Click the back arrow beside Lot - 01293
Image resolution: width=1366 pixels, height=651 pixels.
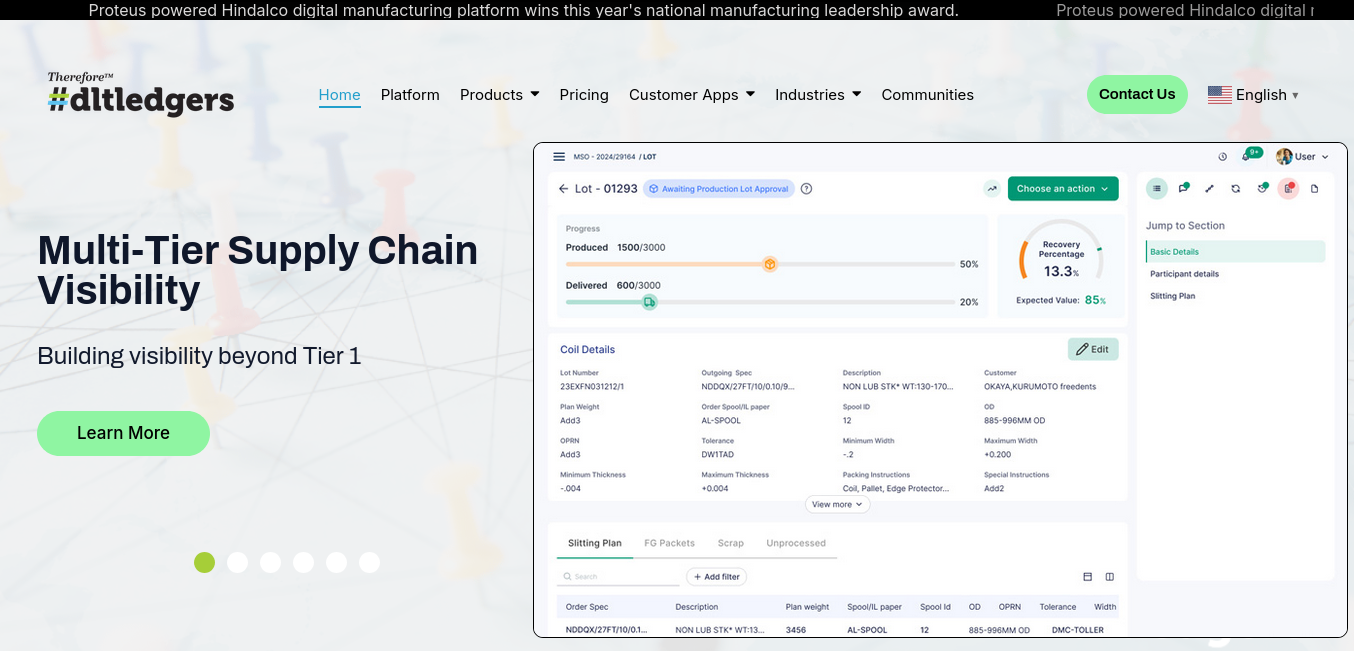pos(562,188)
